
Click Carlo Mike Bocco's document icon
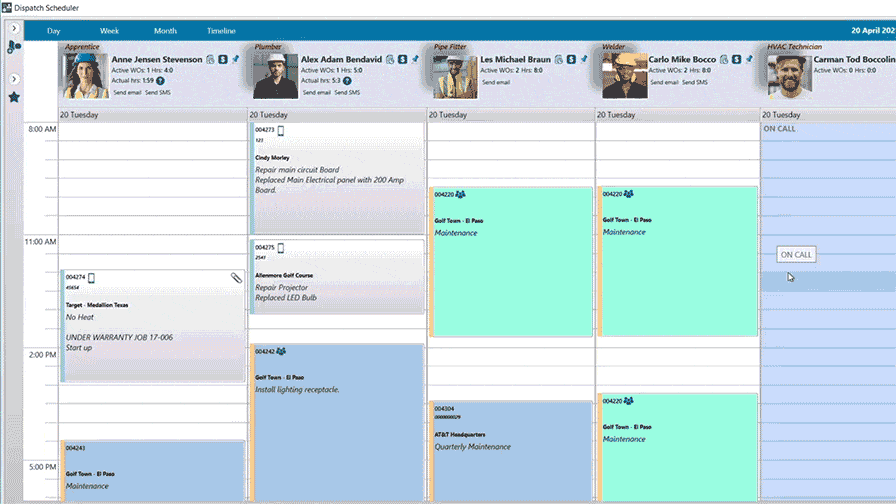[724, 59]
